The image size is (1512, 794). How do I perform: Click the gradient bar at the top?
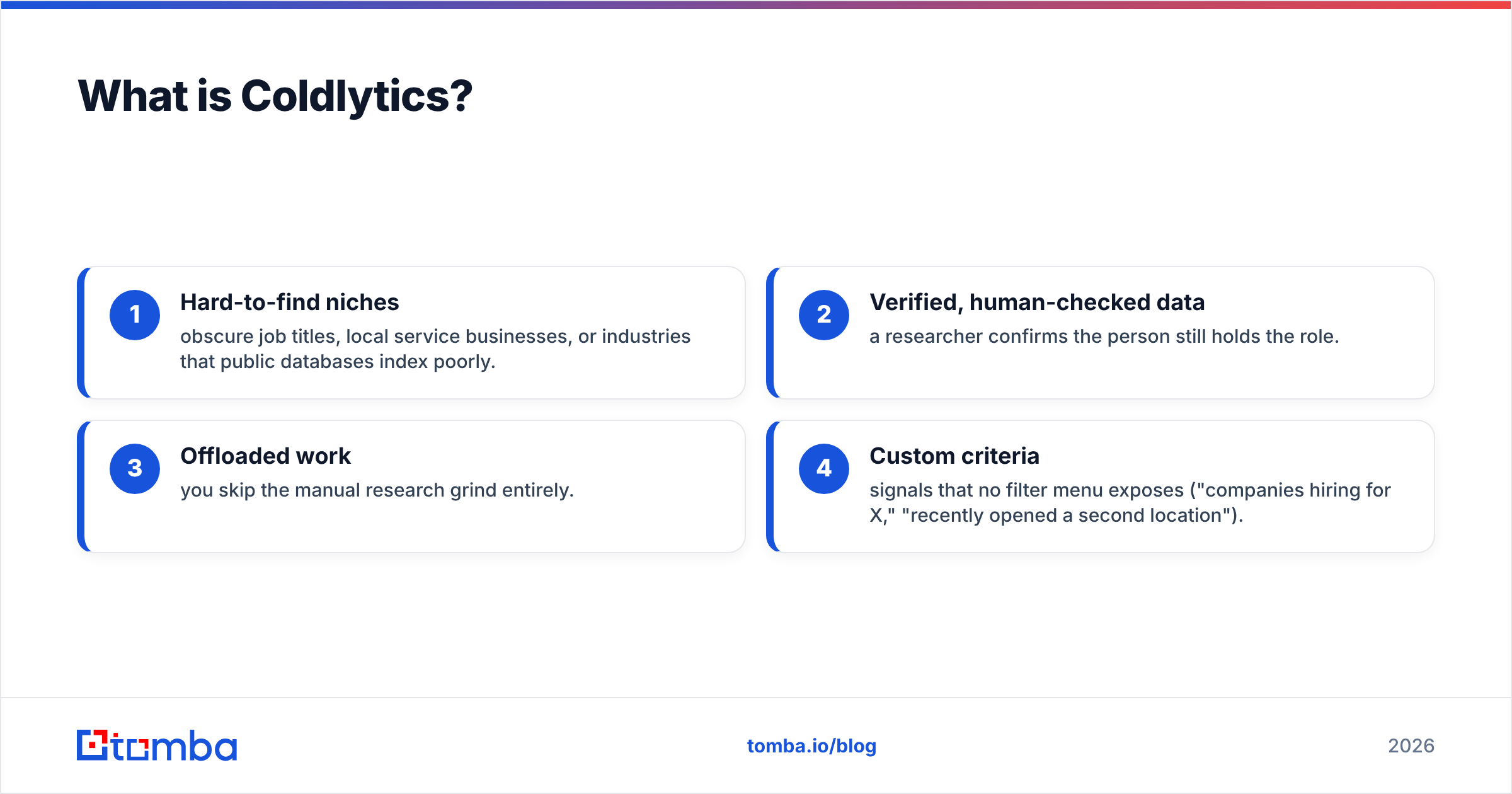click(x=756, y=4)
